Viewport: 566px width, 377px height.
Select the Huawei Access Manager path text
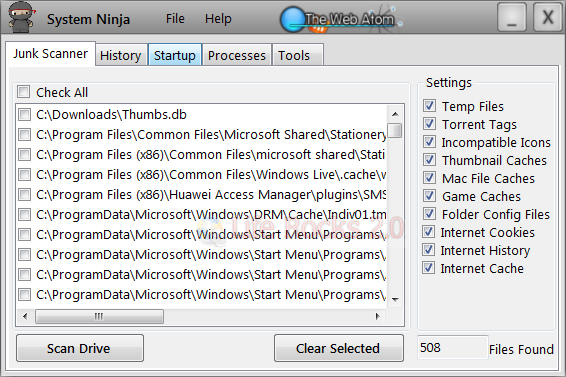pos(211,195)
